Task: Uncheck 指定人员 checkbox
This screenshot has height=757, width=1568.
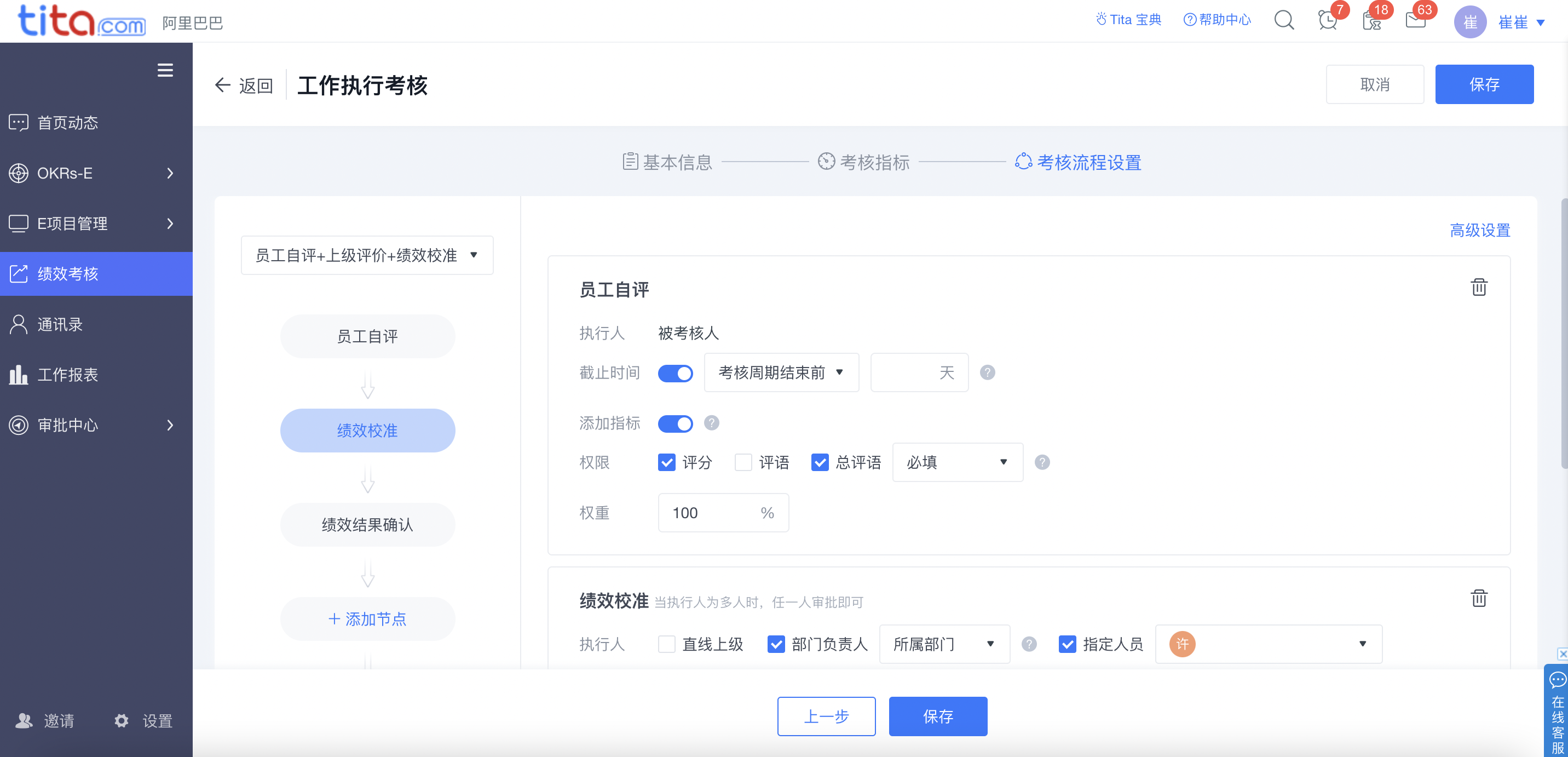Action: tap(1067, 644)
